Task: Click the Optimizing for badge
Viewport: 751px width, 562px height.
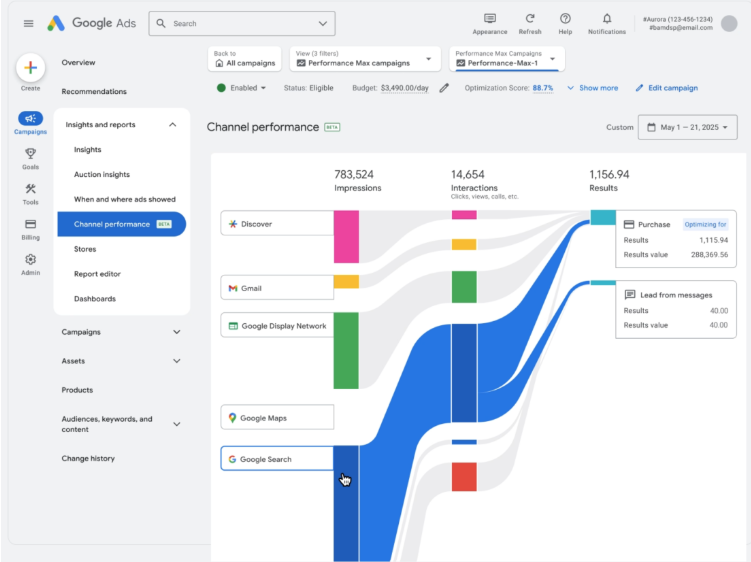Action: coord(705,224)
